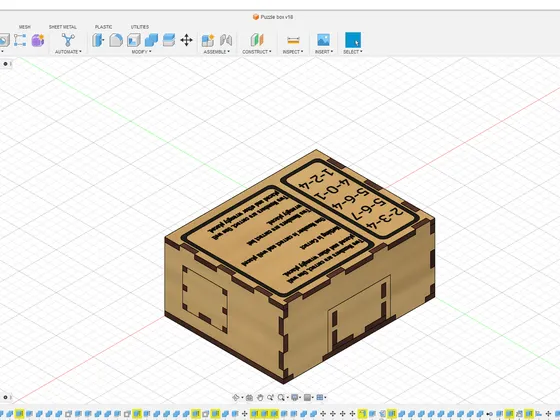This screenshot has height=420, width=560.
Task: Switch to the MESH tab
Action: click(25, 27)
